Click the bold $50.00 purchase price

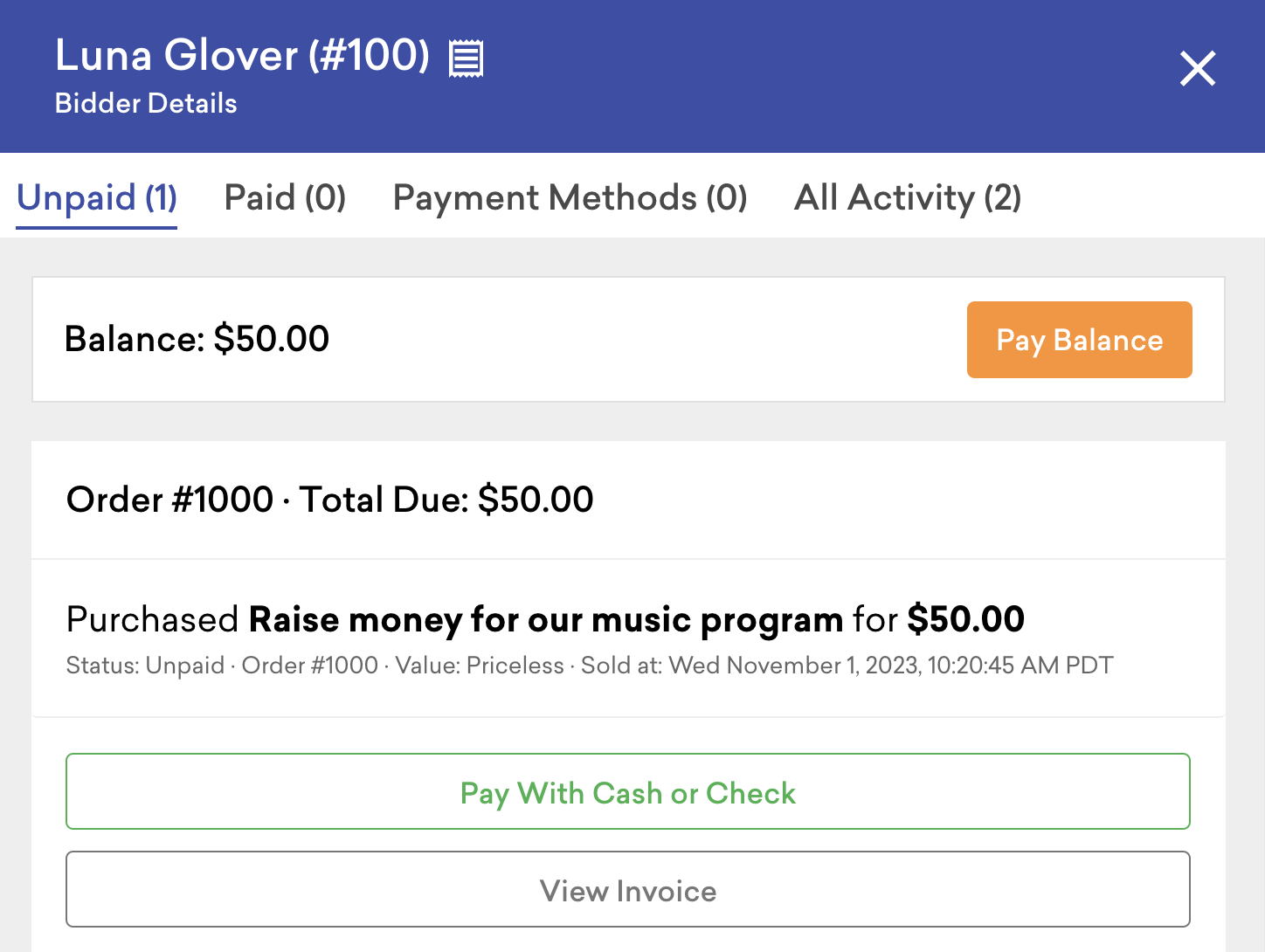tap(965, 619)
